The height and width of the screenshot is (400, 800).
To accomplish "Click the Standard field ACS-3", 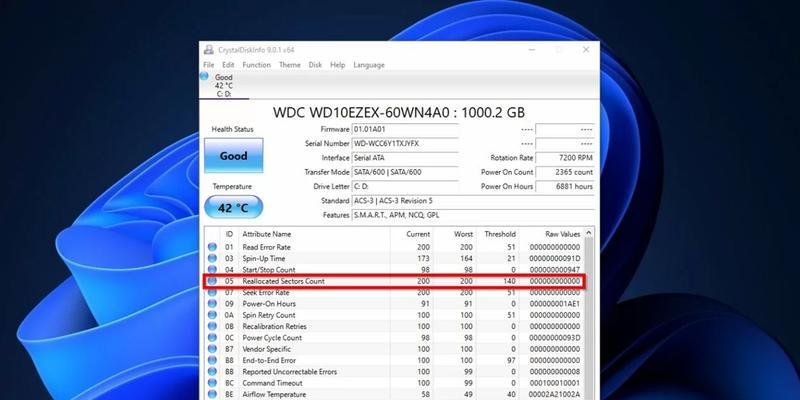I will tap(473, 201).
